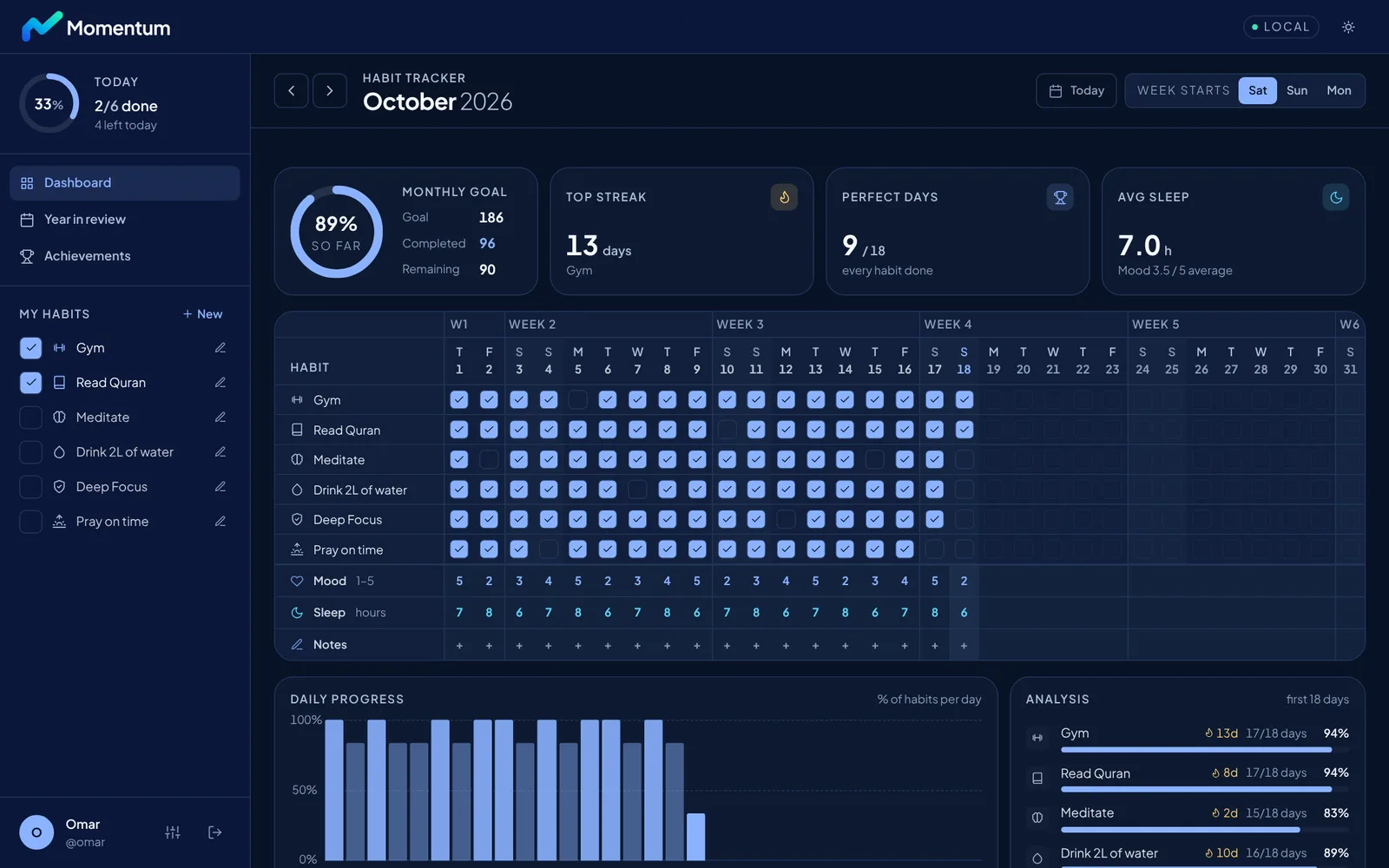This screenshot has height=868, width=1389.
Task: Edit Drink 2L of water pencil icon
Action: click(x=221, y=452)
